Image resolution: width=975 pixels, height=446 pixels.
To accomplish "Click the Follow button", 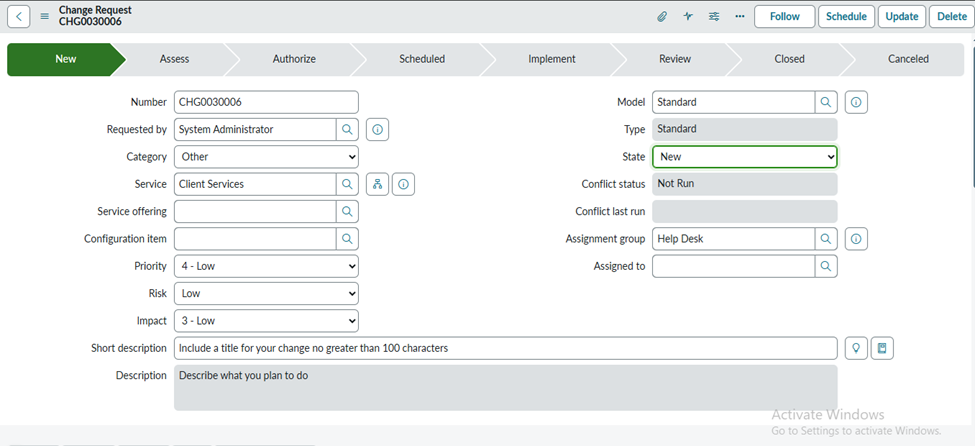I will [x=784, y=16].
